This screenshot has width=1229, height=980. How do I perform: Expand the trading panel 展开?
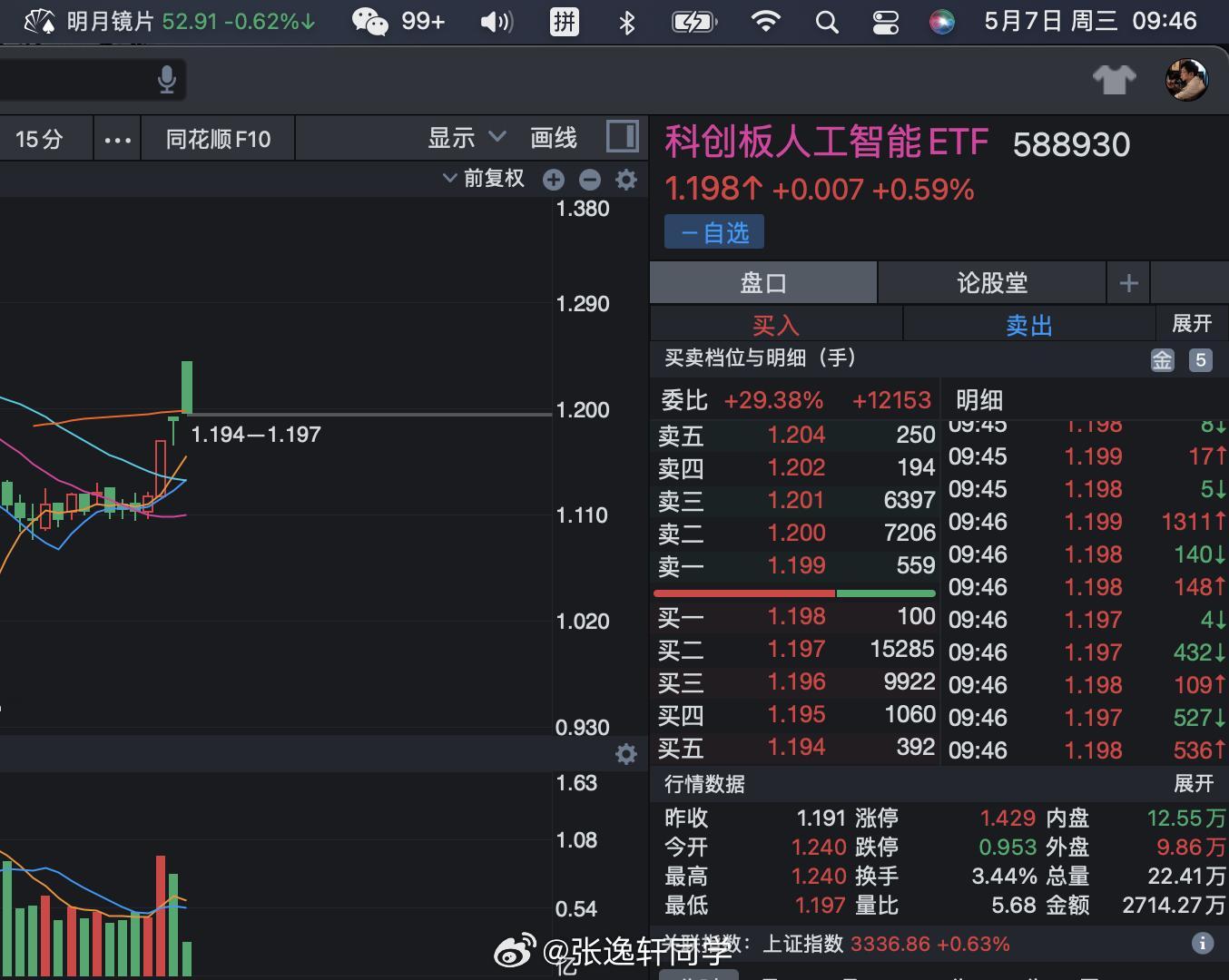tap(1192, 324)
